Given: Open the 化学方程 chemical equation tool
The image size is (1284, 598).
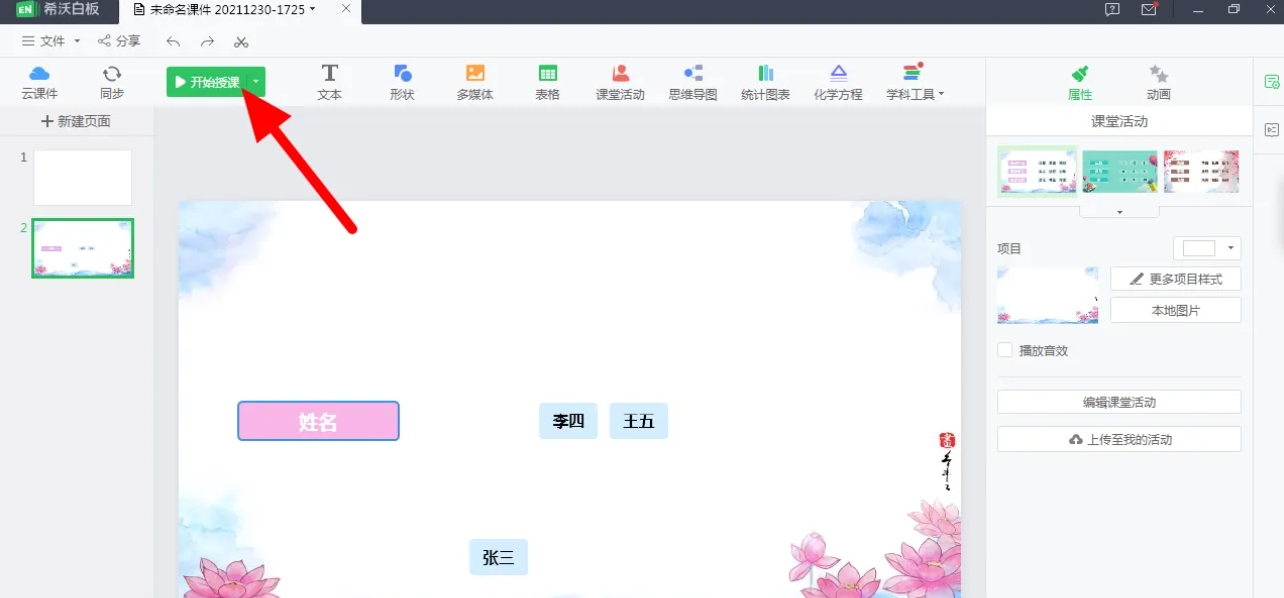Looking at the screenshot, I should [838, 81].
